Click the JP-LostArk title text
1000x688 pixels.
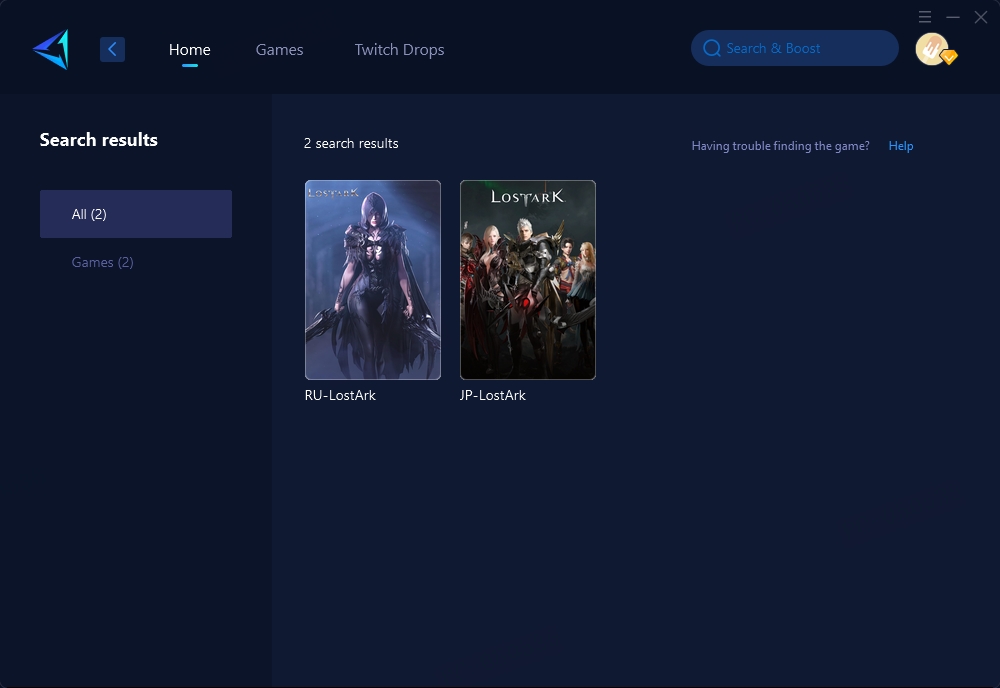(492, 395)
